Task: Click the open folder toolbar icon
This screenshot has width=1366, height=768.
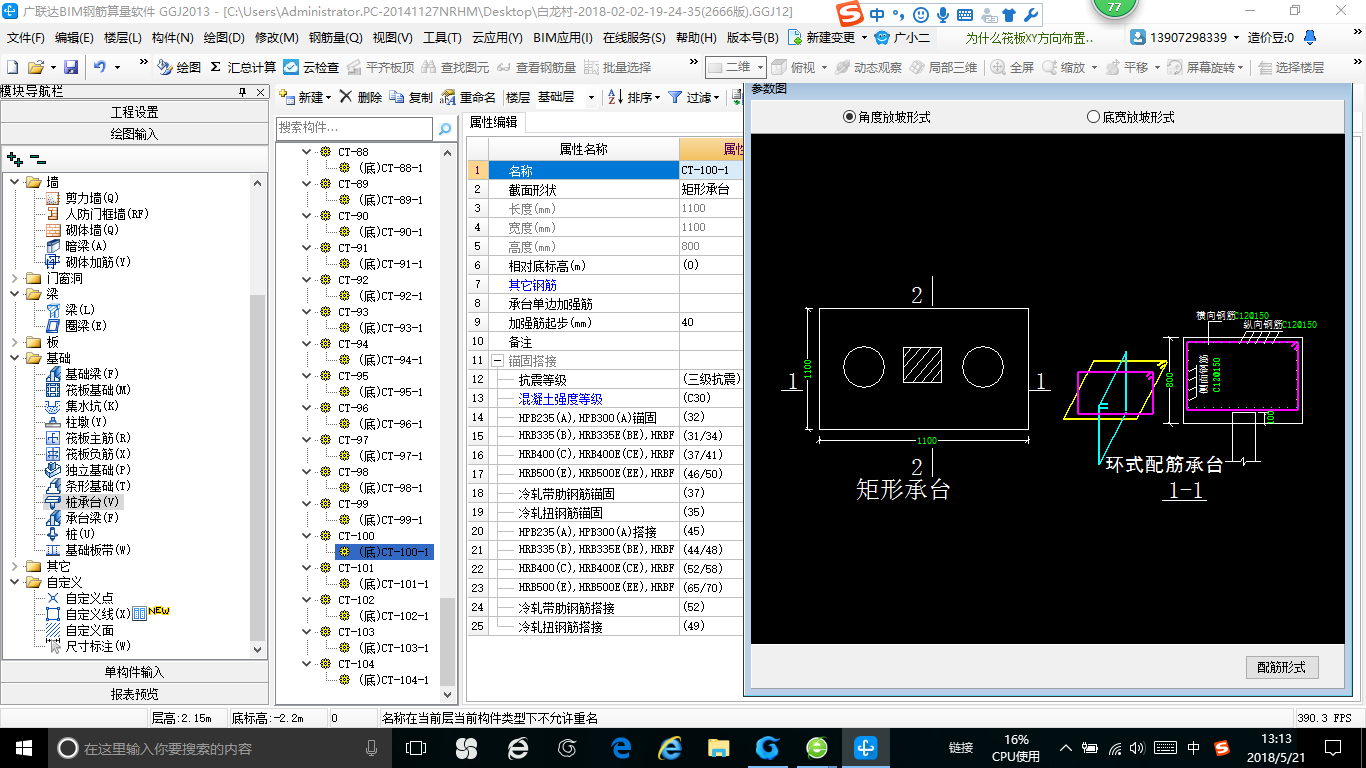Action: click(x=35, y=67)
